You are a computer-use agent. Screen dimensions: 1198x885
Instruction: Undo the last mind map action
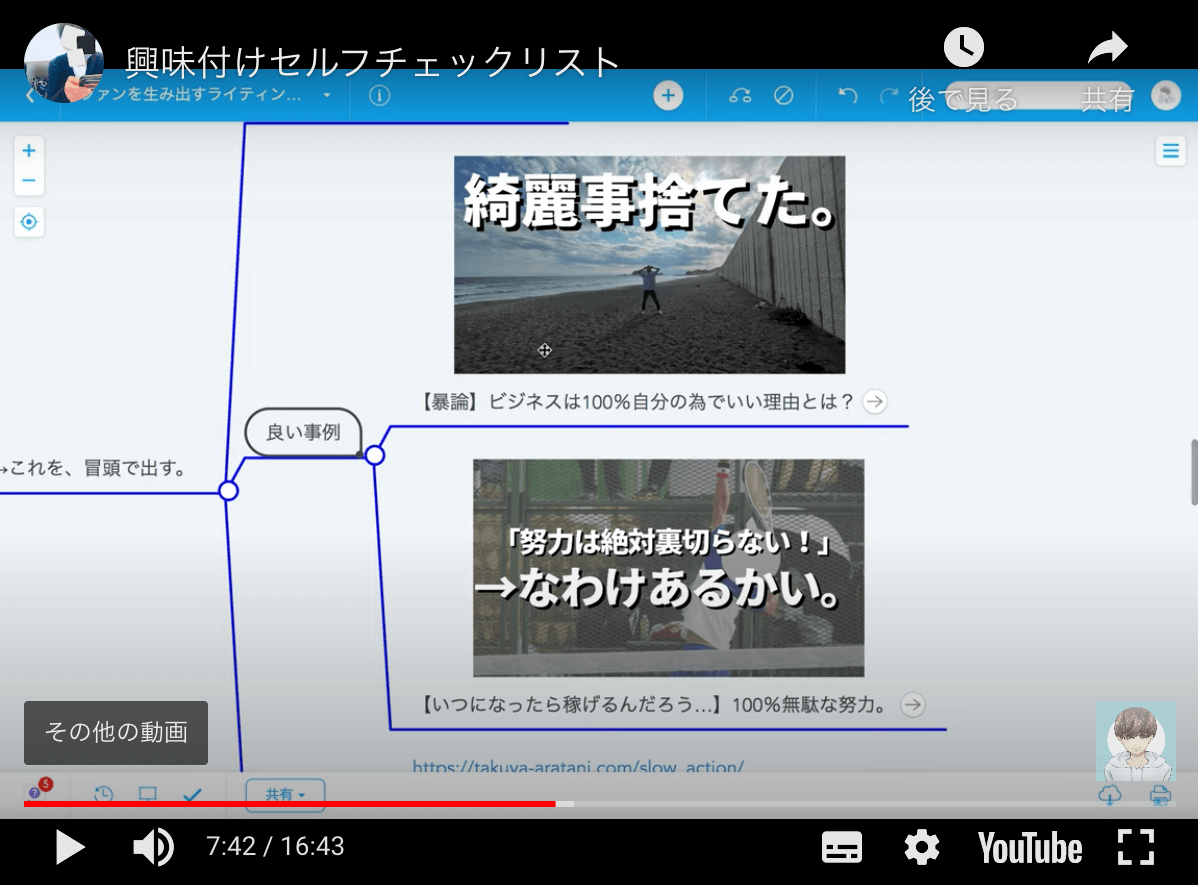847,96
